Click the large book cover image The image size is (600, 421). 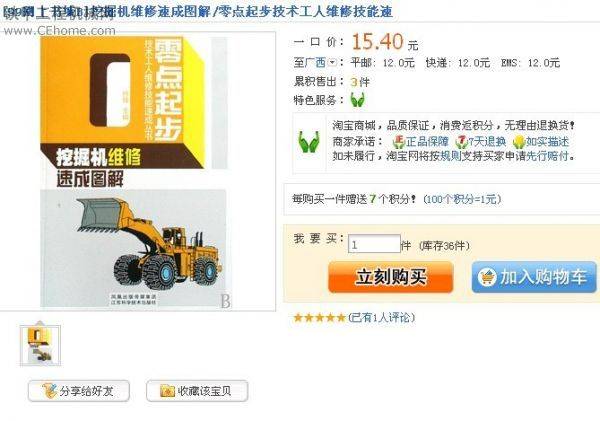coord(134,172)
